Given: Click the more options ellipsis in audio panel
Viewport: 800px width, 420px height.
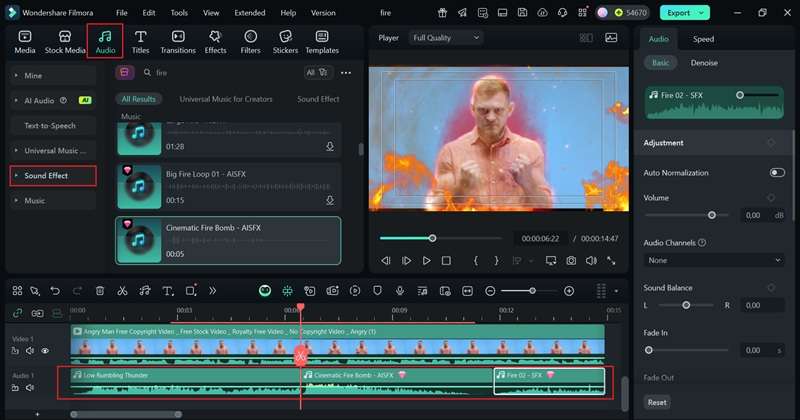Looking at the screenshot, I should [x=346, y=73].
